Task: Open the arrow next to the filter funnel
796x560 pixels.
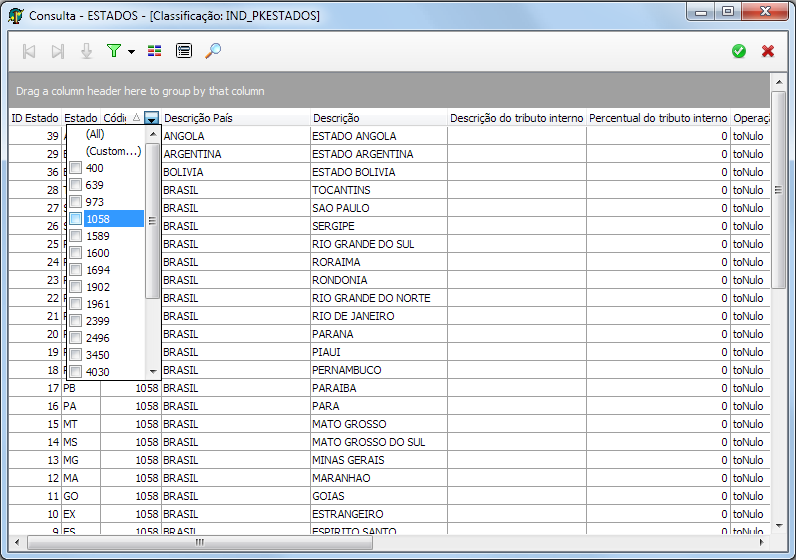Action: (x=131, y=52)
